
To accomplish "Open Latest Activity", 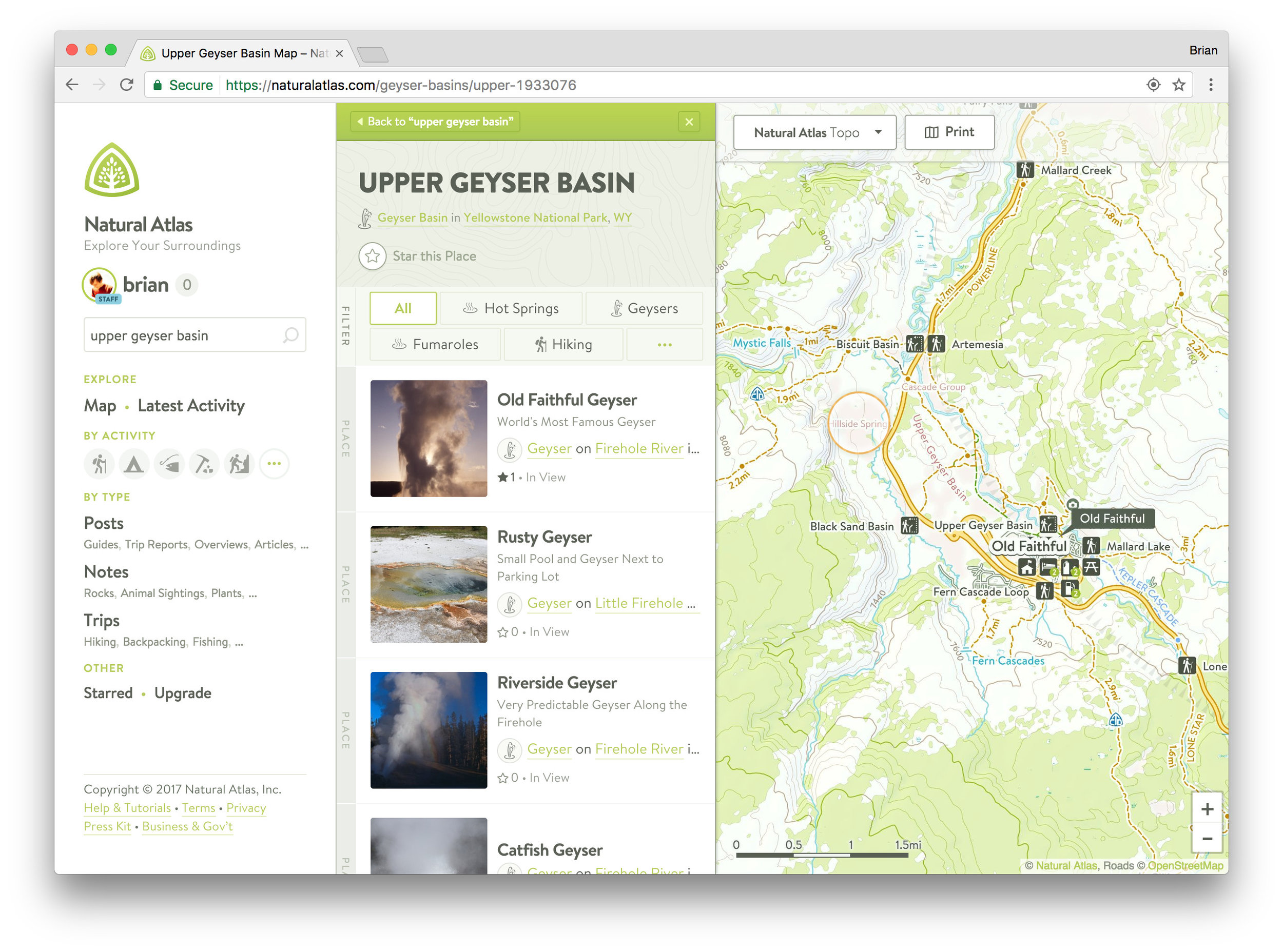I will (191, 406).
